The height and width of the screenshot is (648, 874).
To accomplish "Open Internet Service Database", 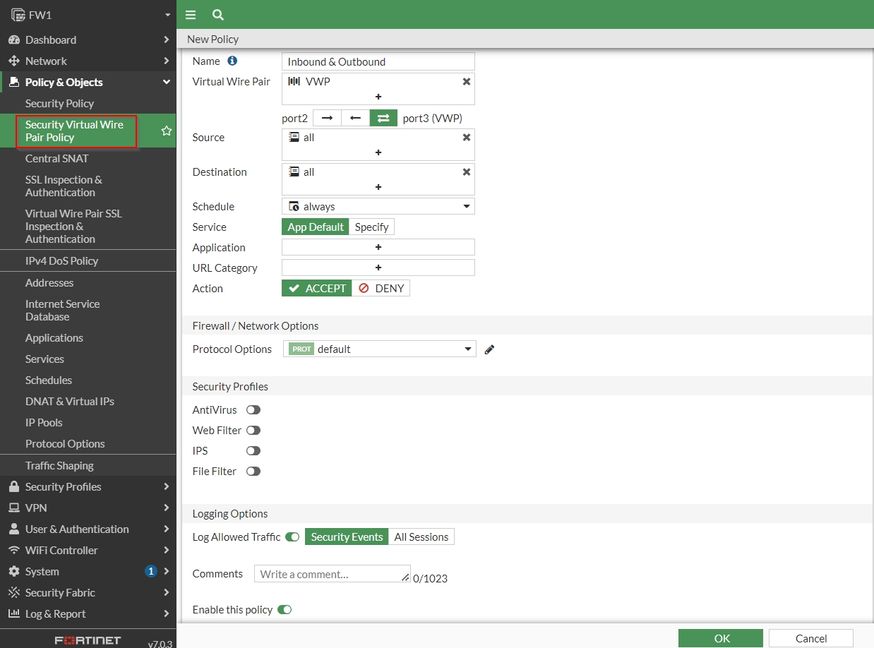I will point(62,310).
